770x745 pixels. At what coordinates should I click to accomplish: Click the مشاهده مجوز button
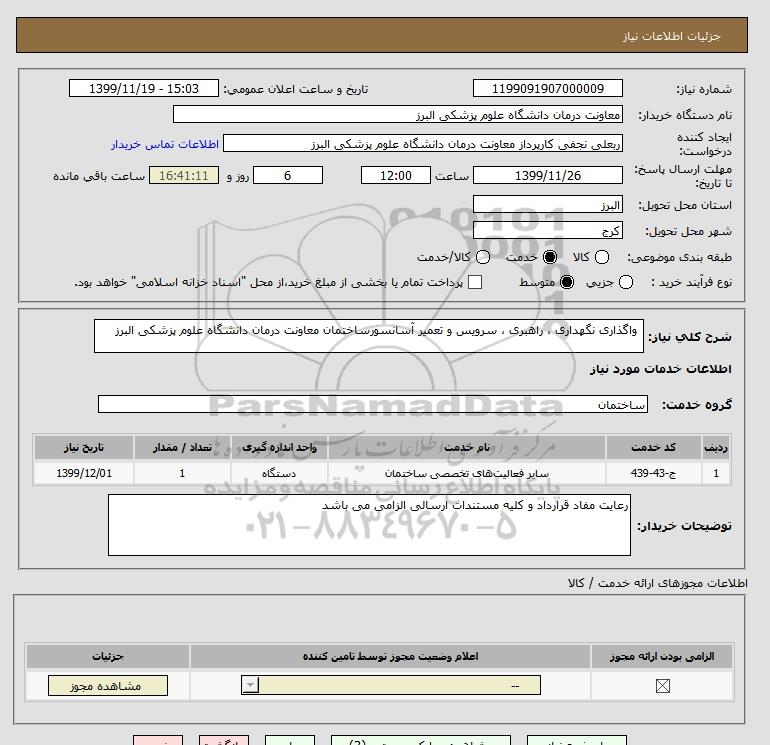[x=108, y=686]
